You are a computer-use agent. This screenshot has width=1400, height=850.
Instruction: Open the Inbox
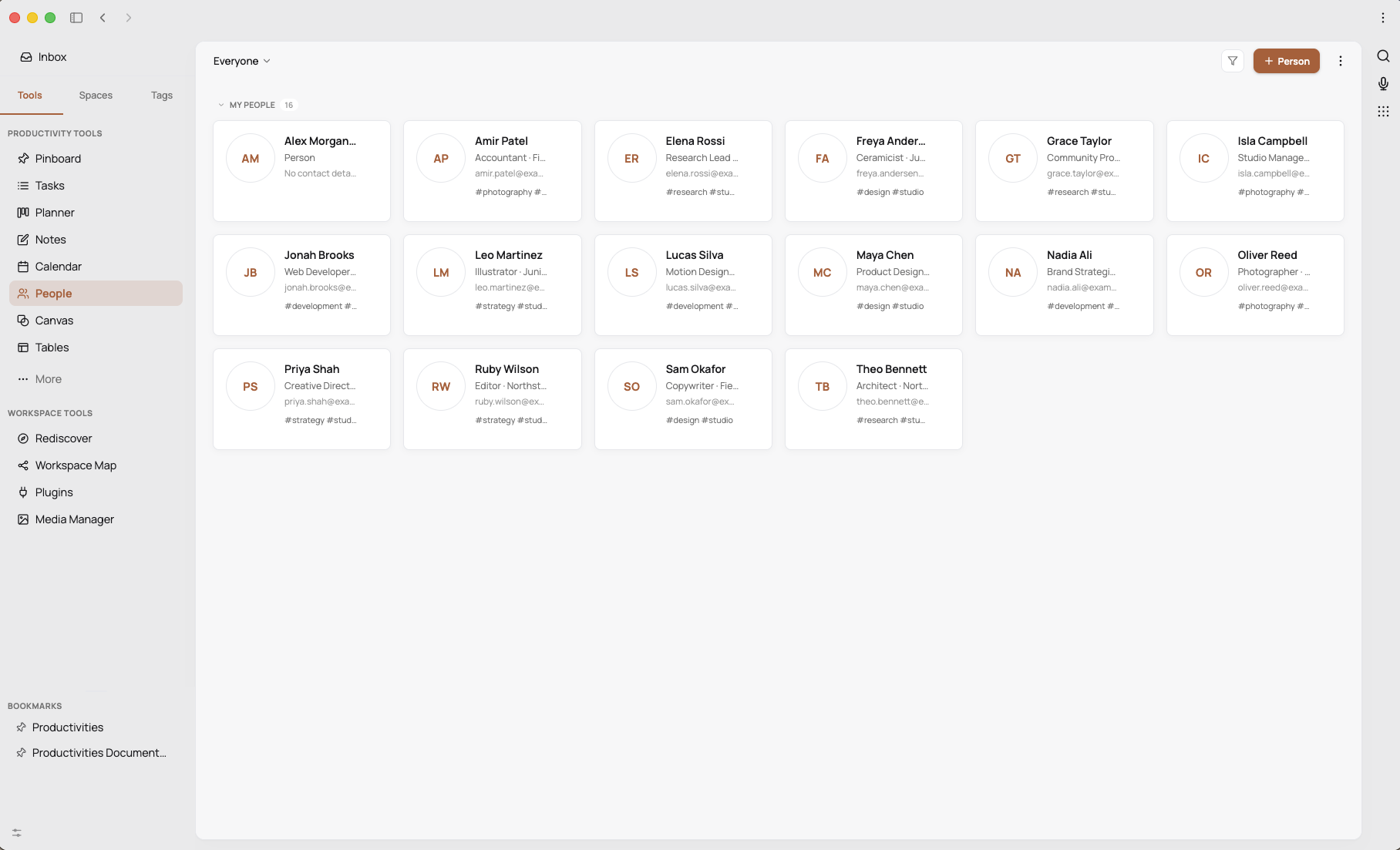(x=44, y=57)
